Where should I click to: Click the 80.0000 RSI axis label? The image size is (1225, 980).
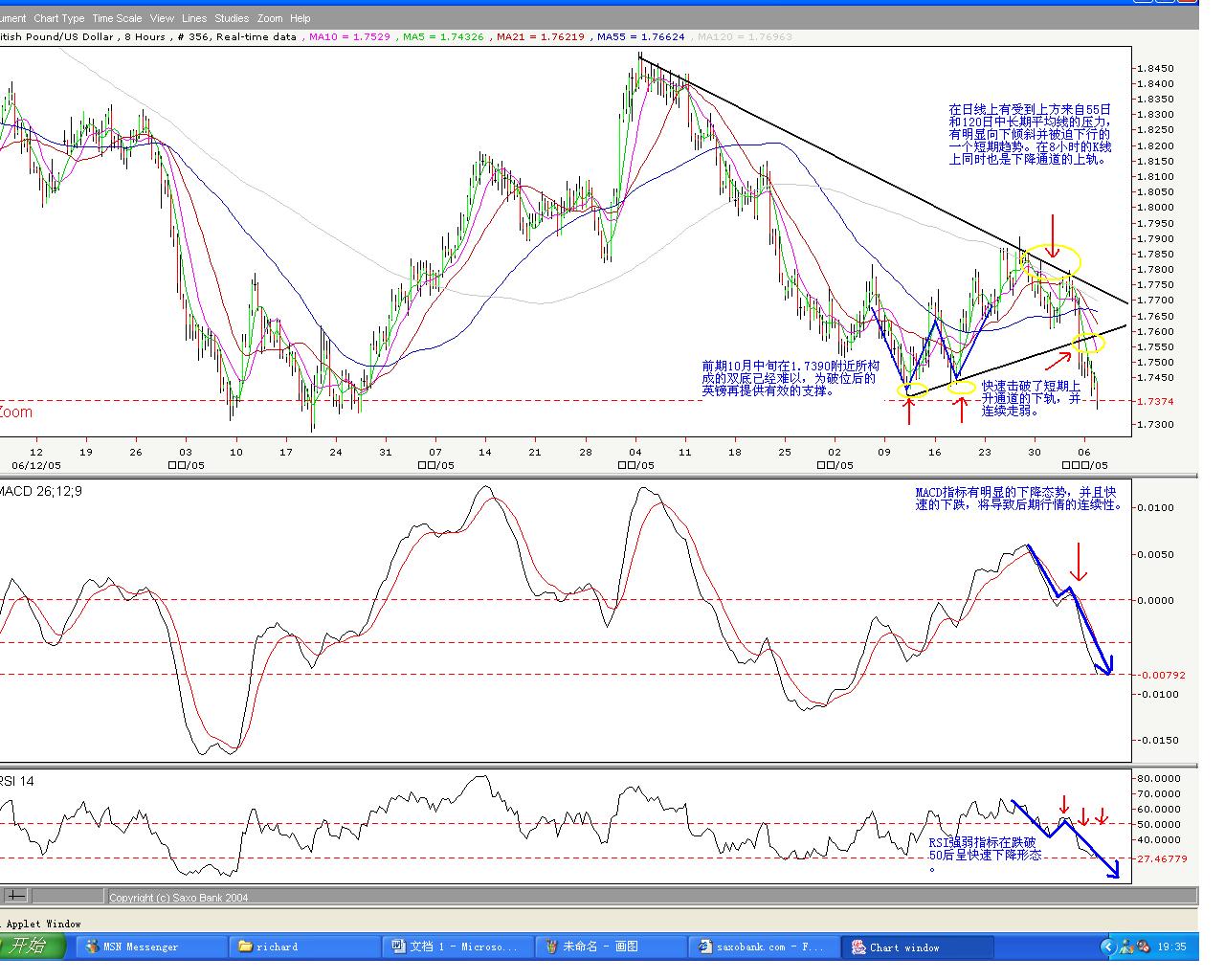click(1159, 779)
